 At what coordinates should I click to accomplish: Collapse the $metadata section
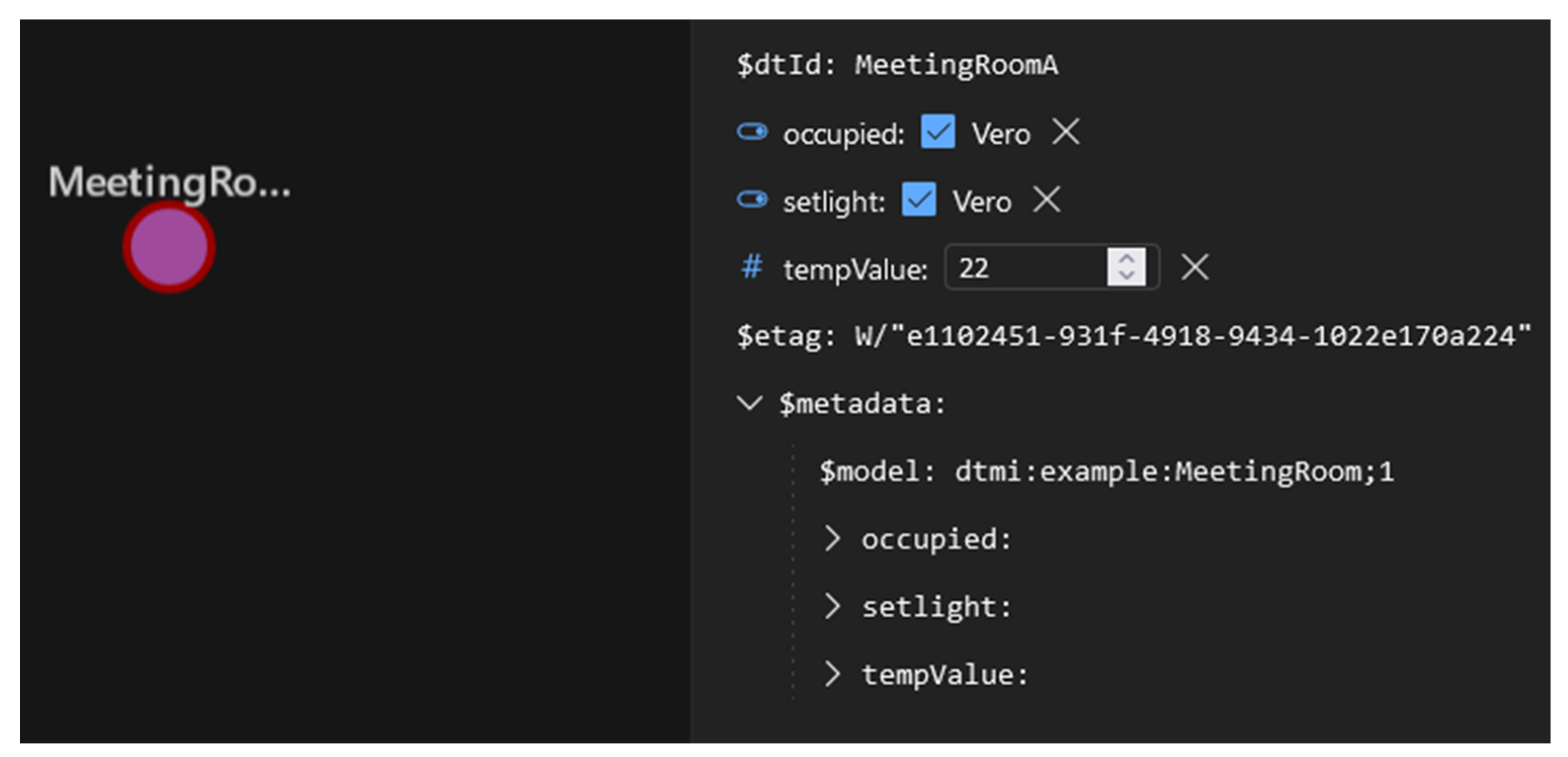pos(749,402)
